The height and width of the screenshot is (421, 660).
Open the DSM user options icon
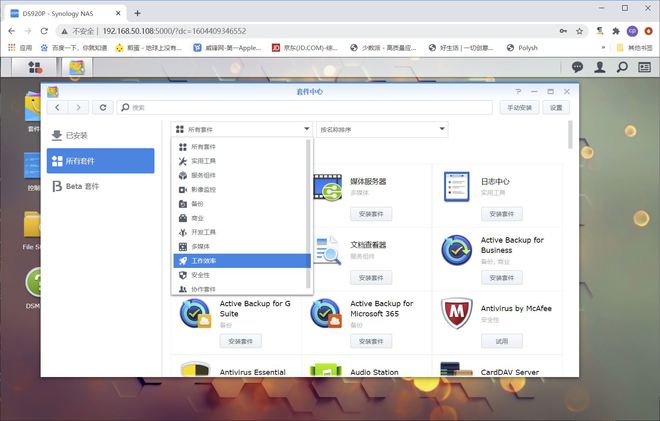[600, 67]
